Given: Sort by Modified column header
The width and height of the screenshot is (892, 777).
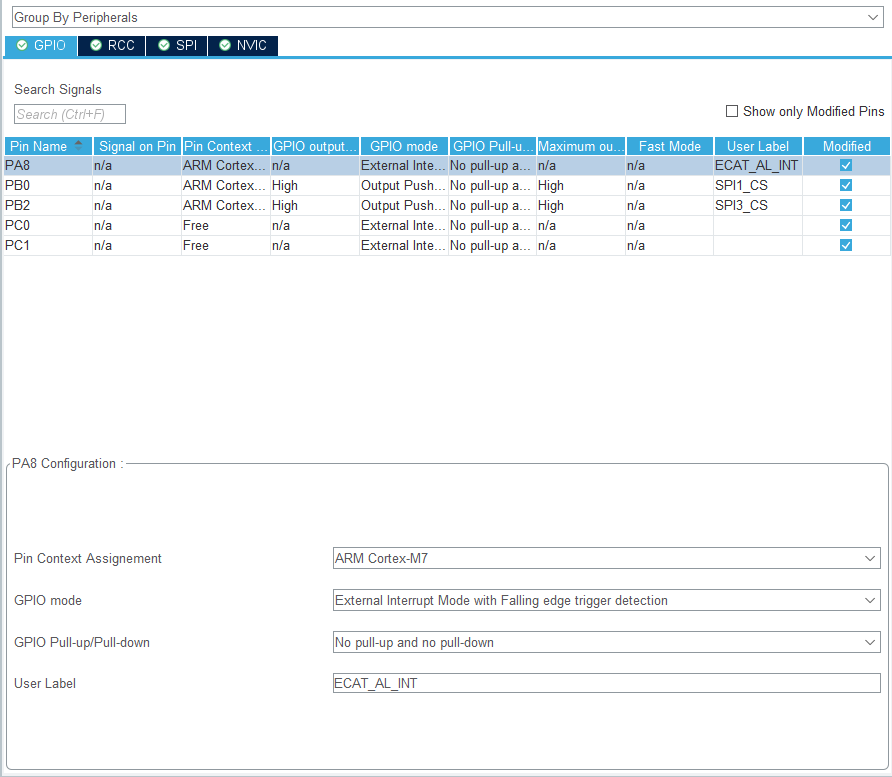Looking at the screenshot, I should [x=846, y=146].
